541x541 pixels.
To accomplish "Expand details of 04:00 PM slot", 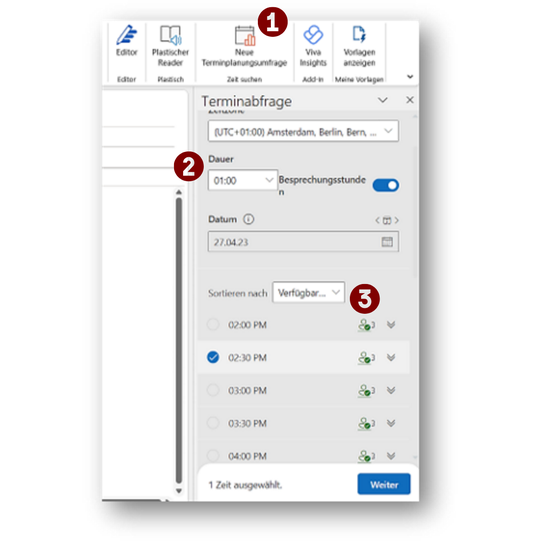I will (x=391, y=455).
